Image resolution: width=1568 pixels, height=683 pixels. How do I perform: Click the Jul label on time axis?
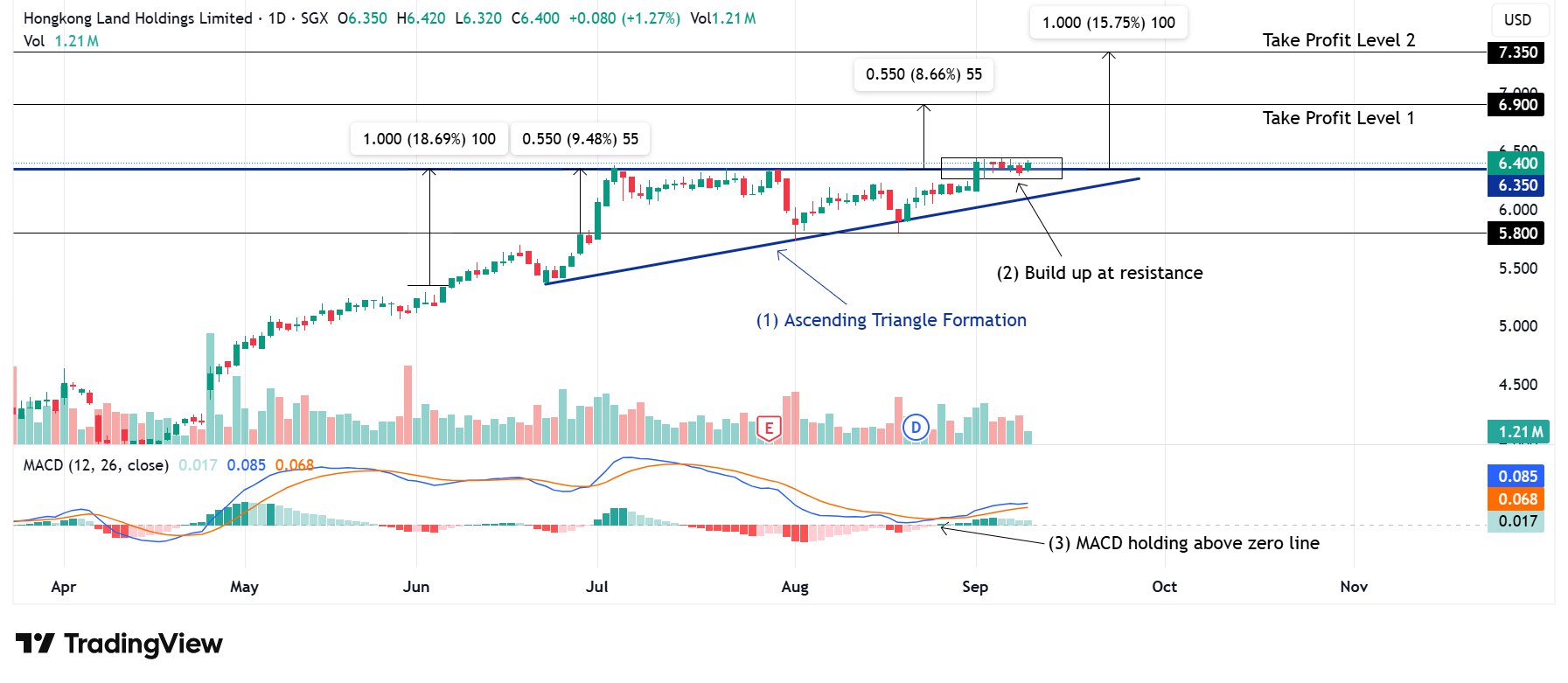pyautogui.click(x=597, y=587)
